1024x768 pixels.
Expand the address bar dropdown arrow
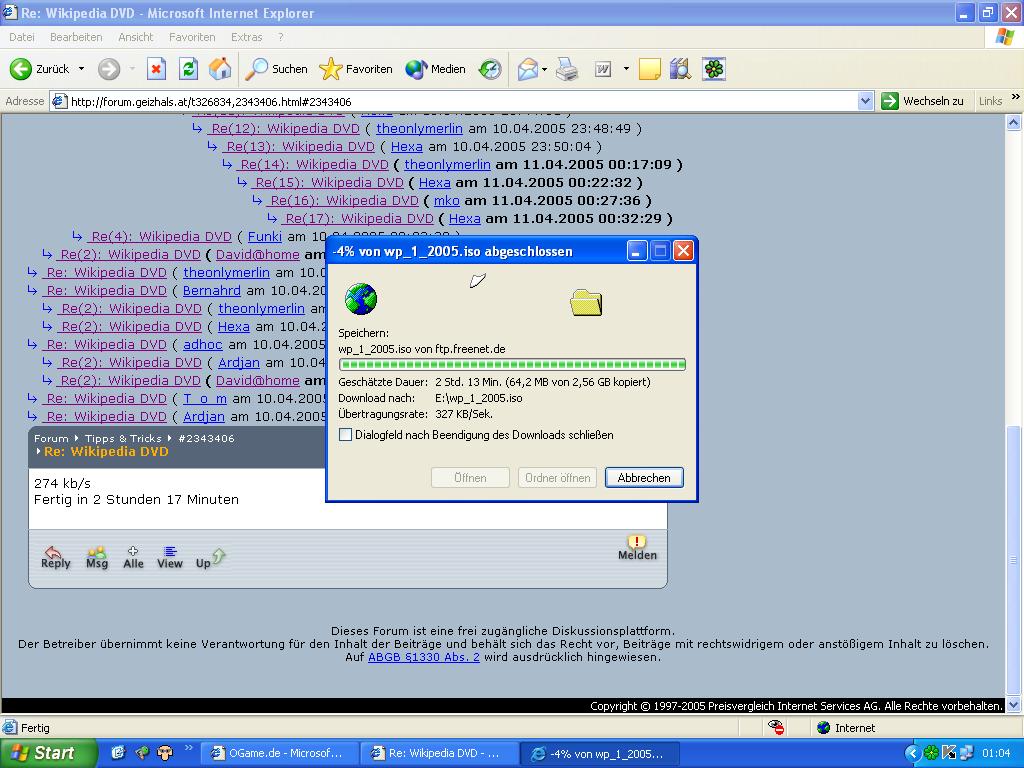pos(865,101)
